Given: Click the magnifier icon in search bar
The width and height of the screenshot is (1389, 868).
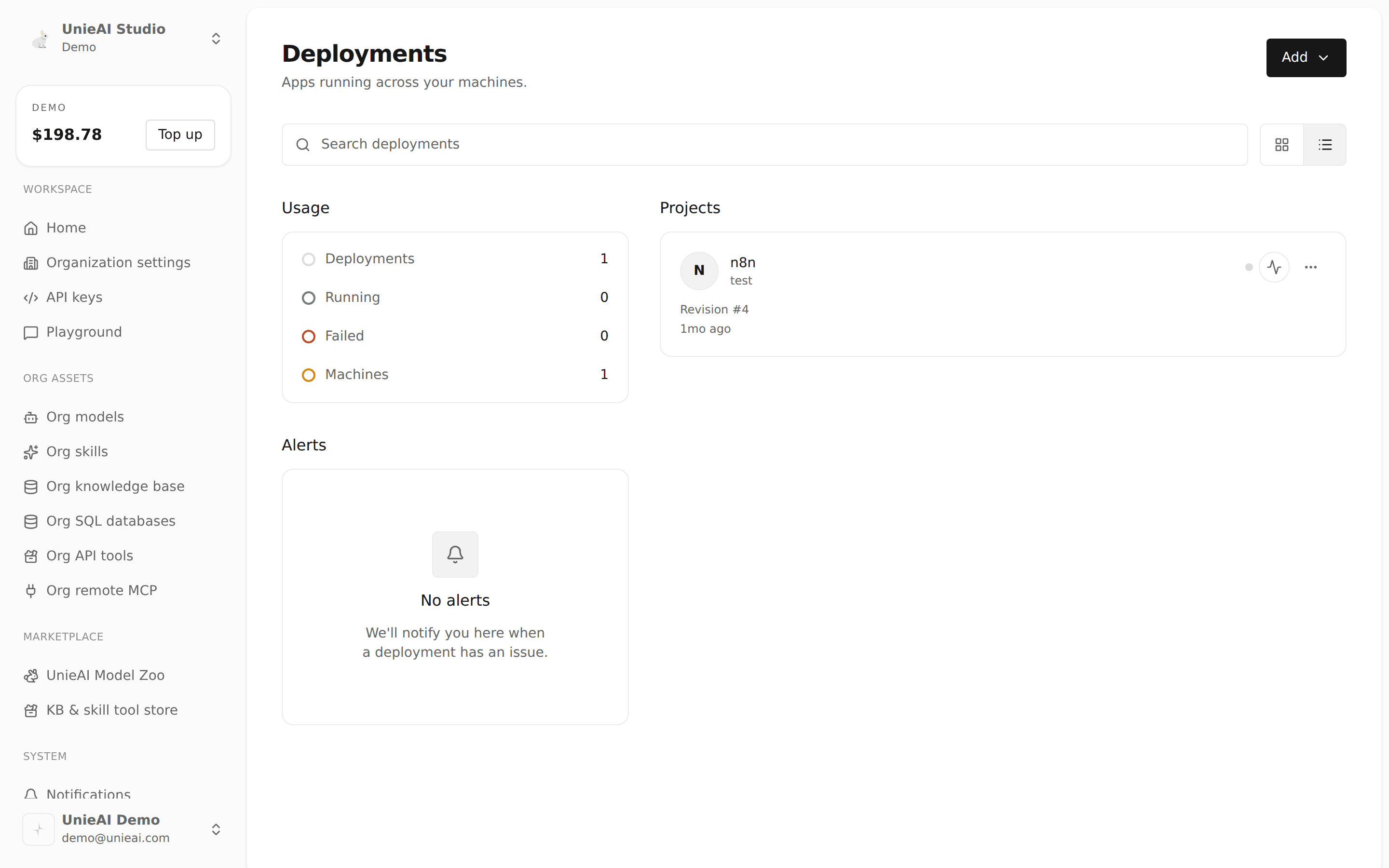Looking at the screenshot, I should point(303,145).
